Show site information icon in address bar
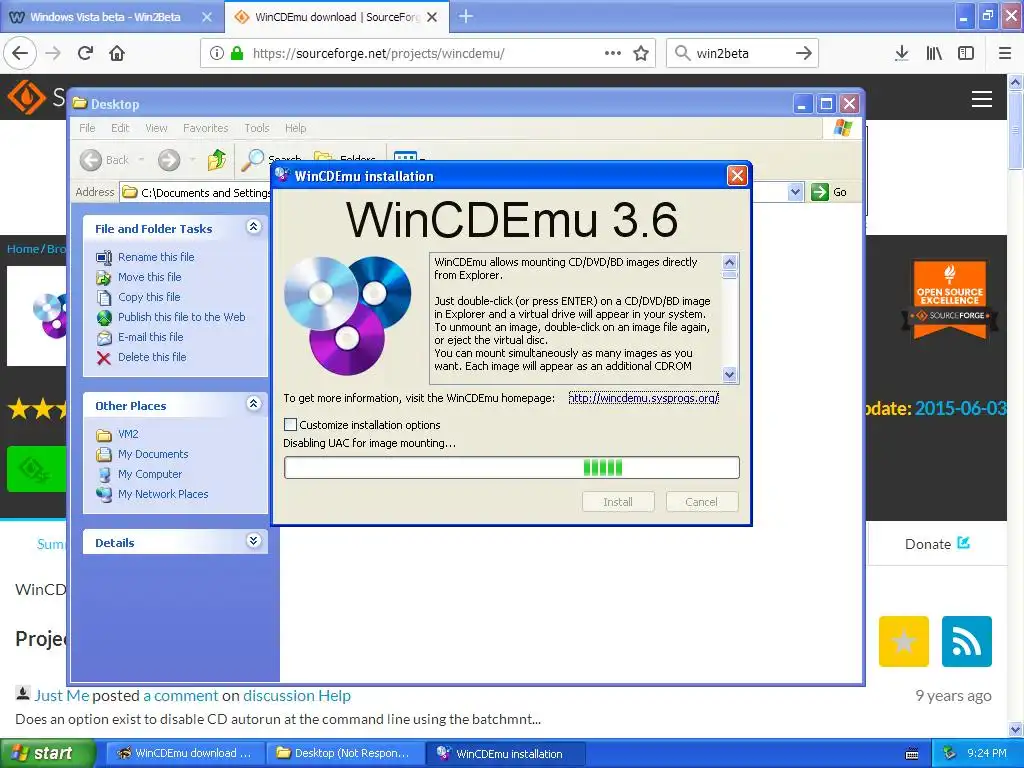The height and width of the screenshot is (768, 1024). (x=216, y=53)
